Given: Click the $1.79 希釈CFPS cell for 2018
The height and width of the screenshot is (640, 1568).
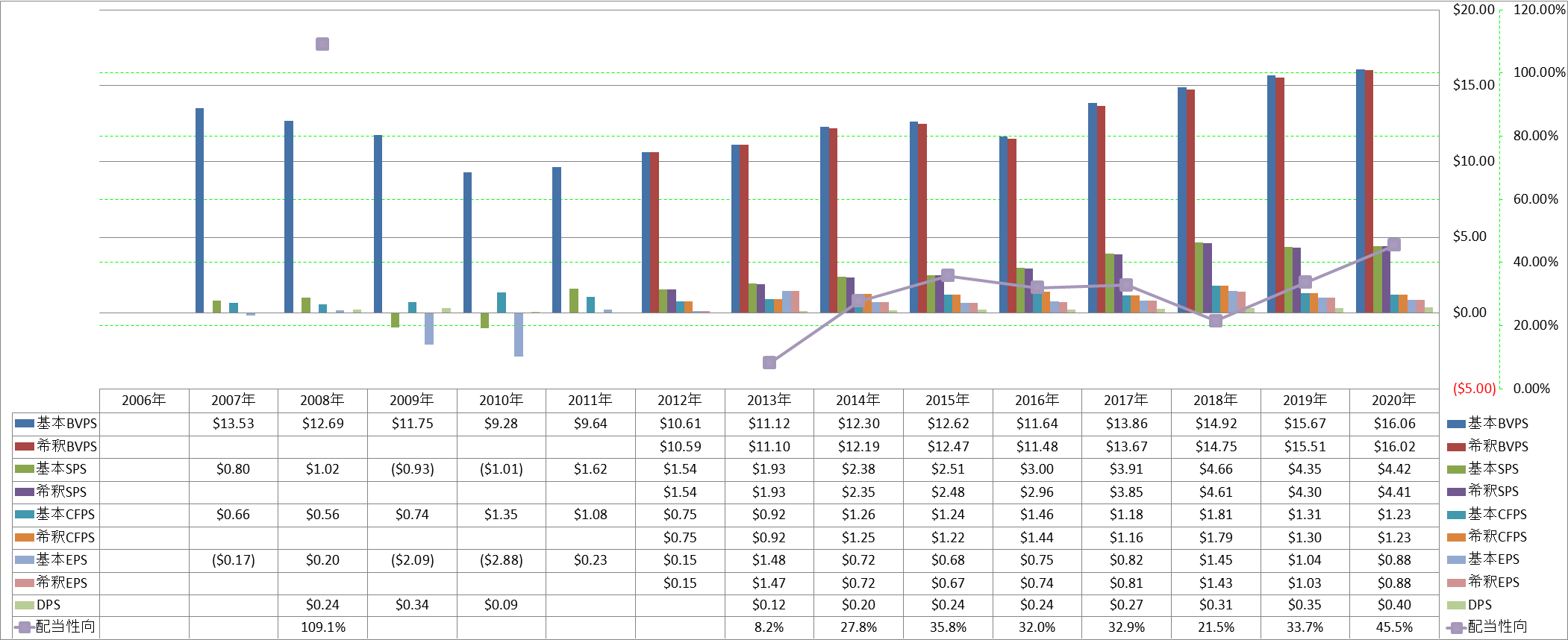Looking at the screenshot, I should click(x=1216, y=538).
